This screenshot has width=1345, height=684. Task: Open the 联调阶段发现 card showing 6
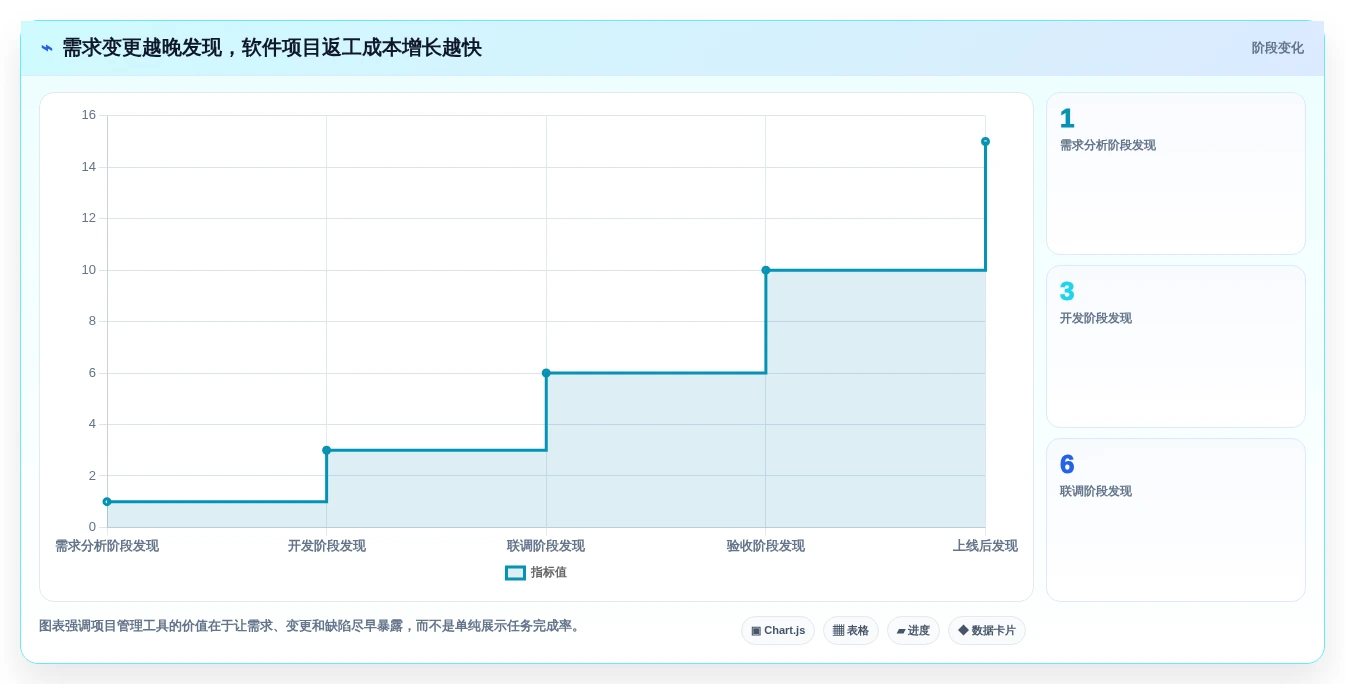(x=1176, y=520)
